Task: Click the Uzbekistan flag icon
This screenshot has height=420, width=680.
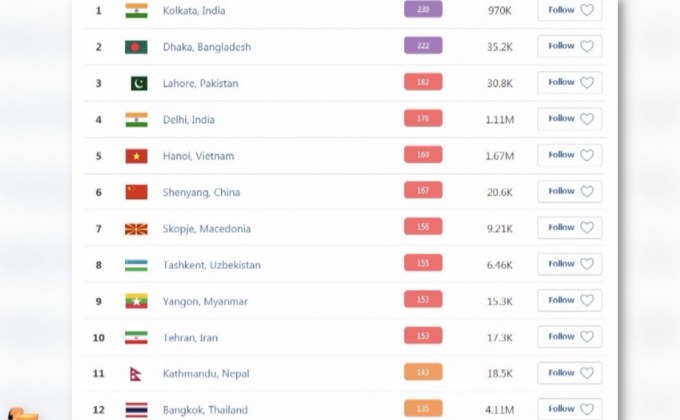Action: [x=136, y=265]
